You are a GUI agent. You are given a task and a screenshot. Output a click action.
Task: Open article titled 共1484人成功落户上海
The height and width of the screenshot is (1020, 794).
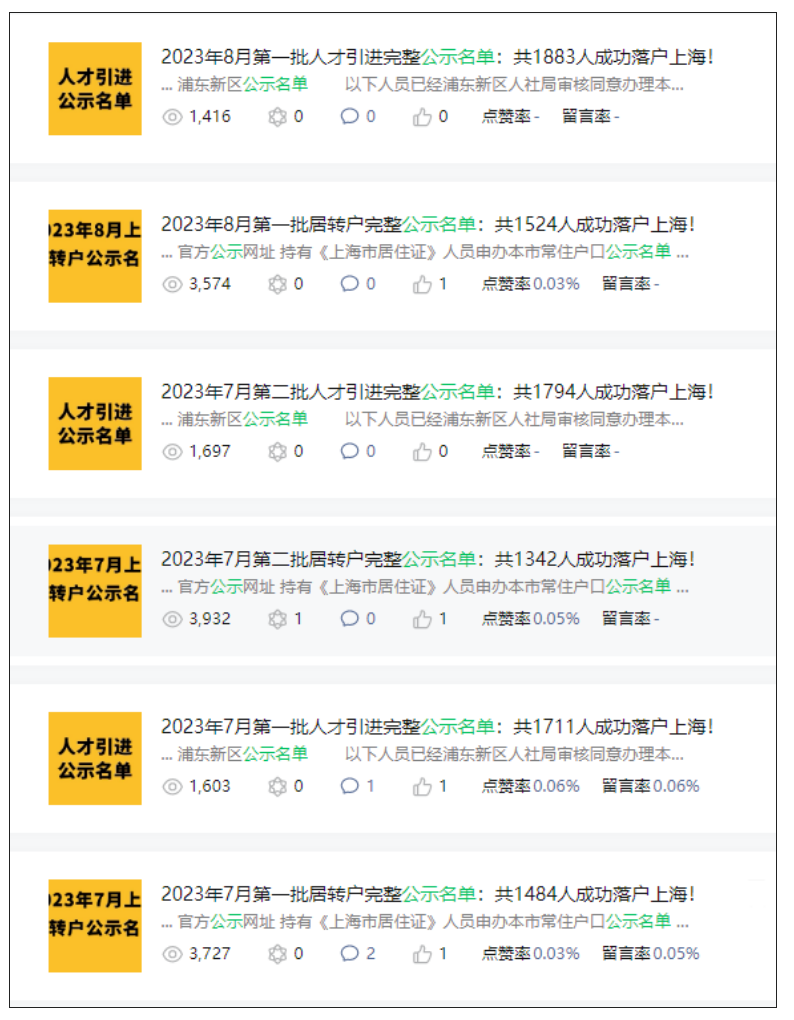click(428, 894)
